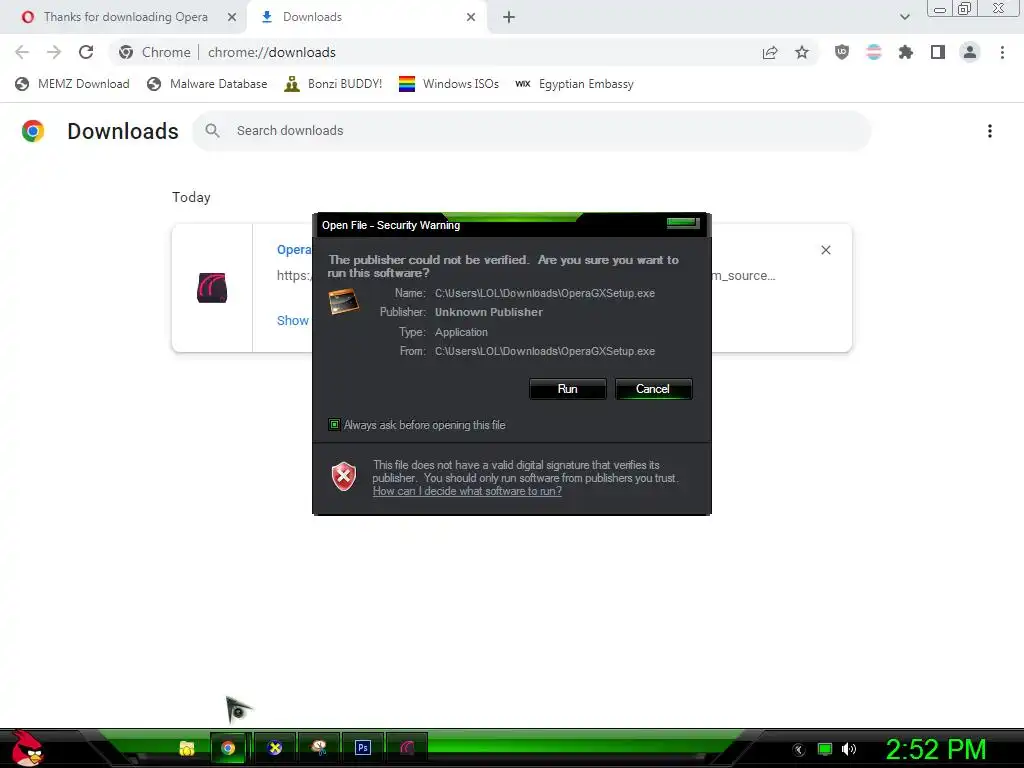Open the Opera download file name link
Viewport: 1024px width, 768px height.
click(x=294, y=249)
